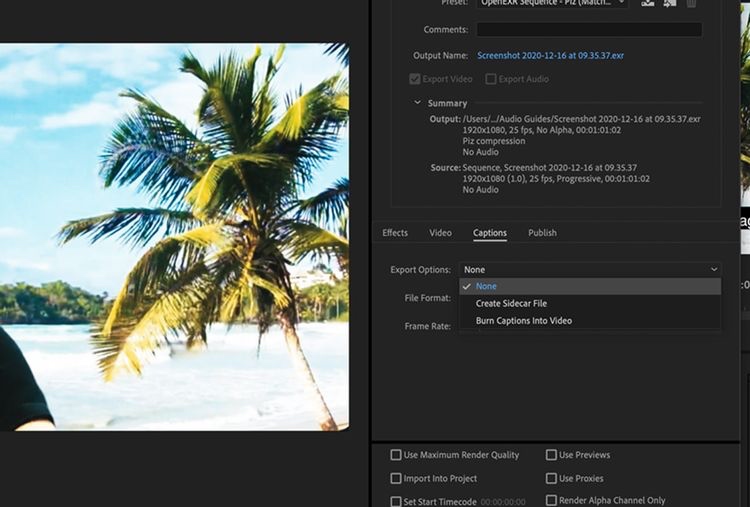The width and height of the screenshot is (750, 507).
Task: Click the Delete Preset trash icon
Action: click(691, 3)
